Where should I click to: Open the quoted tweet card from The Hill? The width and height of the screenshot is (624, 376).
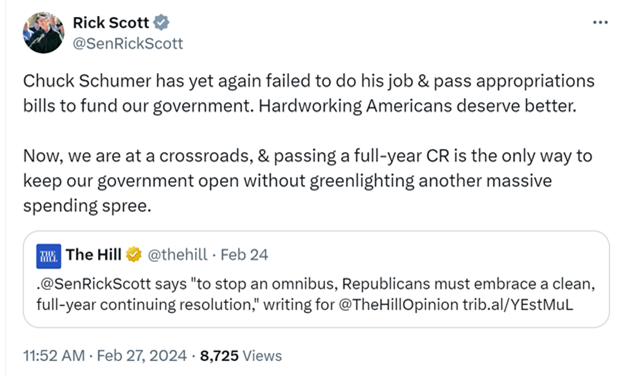[x=316, y=279]
